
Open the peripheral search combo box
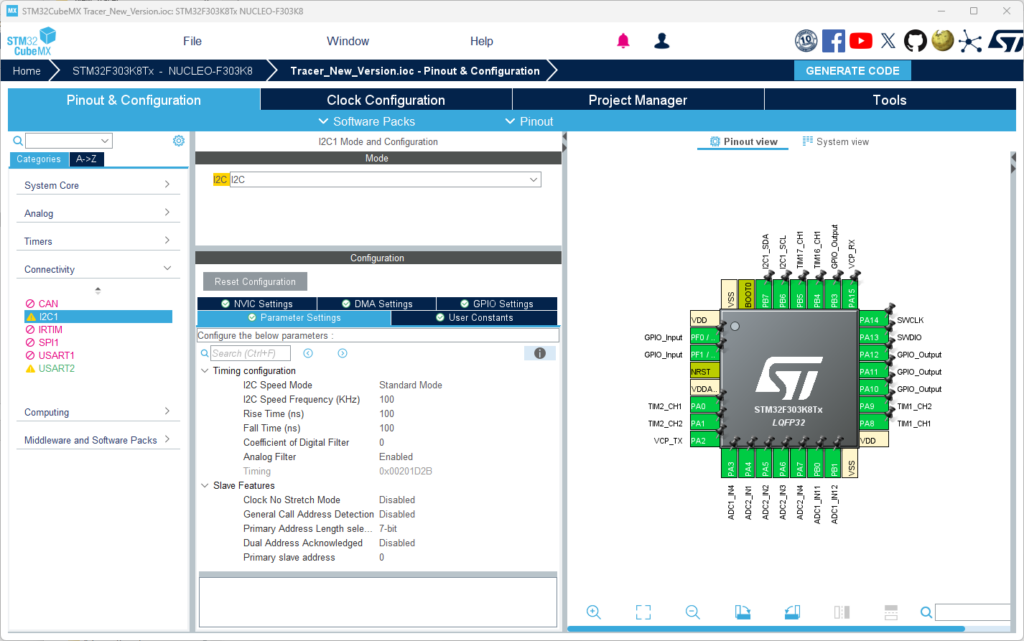pos(69,141)
